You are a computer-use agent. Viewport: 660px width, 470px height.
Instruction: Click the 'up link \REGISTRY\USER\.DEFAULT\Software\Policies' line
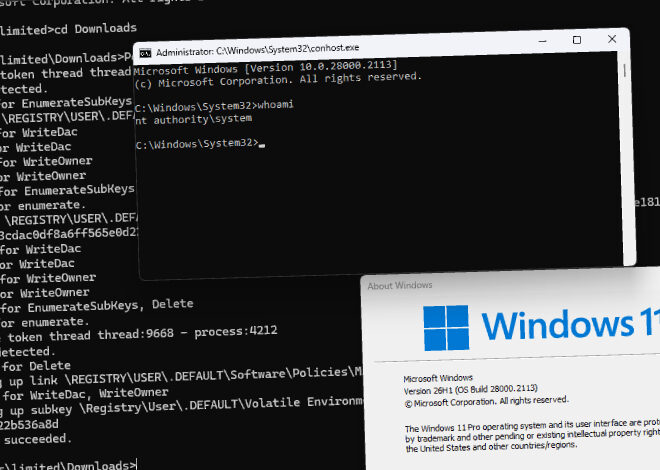(185, 376)
